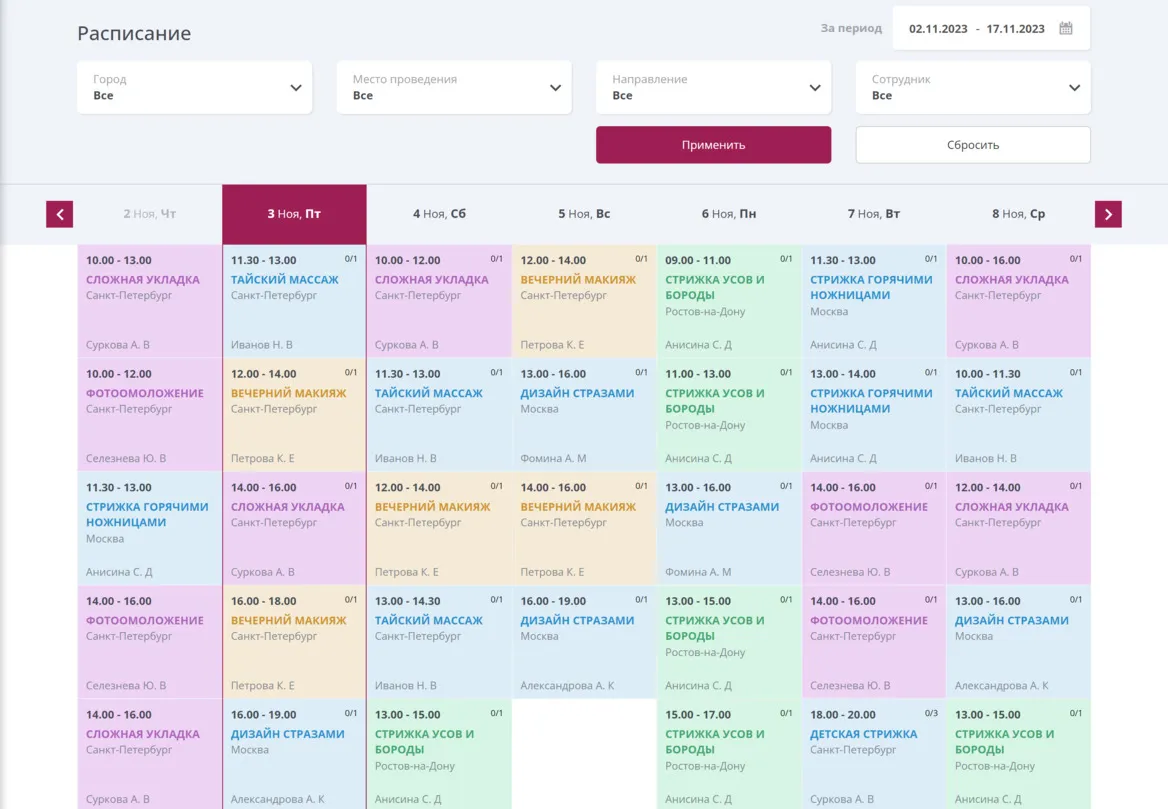The image size is (1168, 809).
Task: Open the Сотрудник dropdown
Action: click(973, 87)
